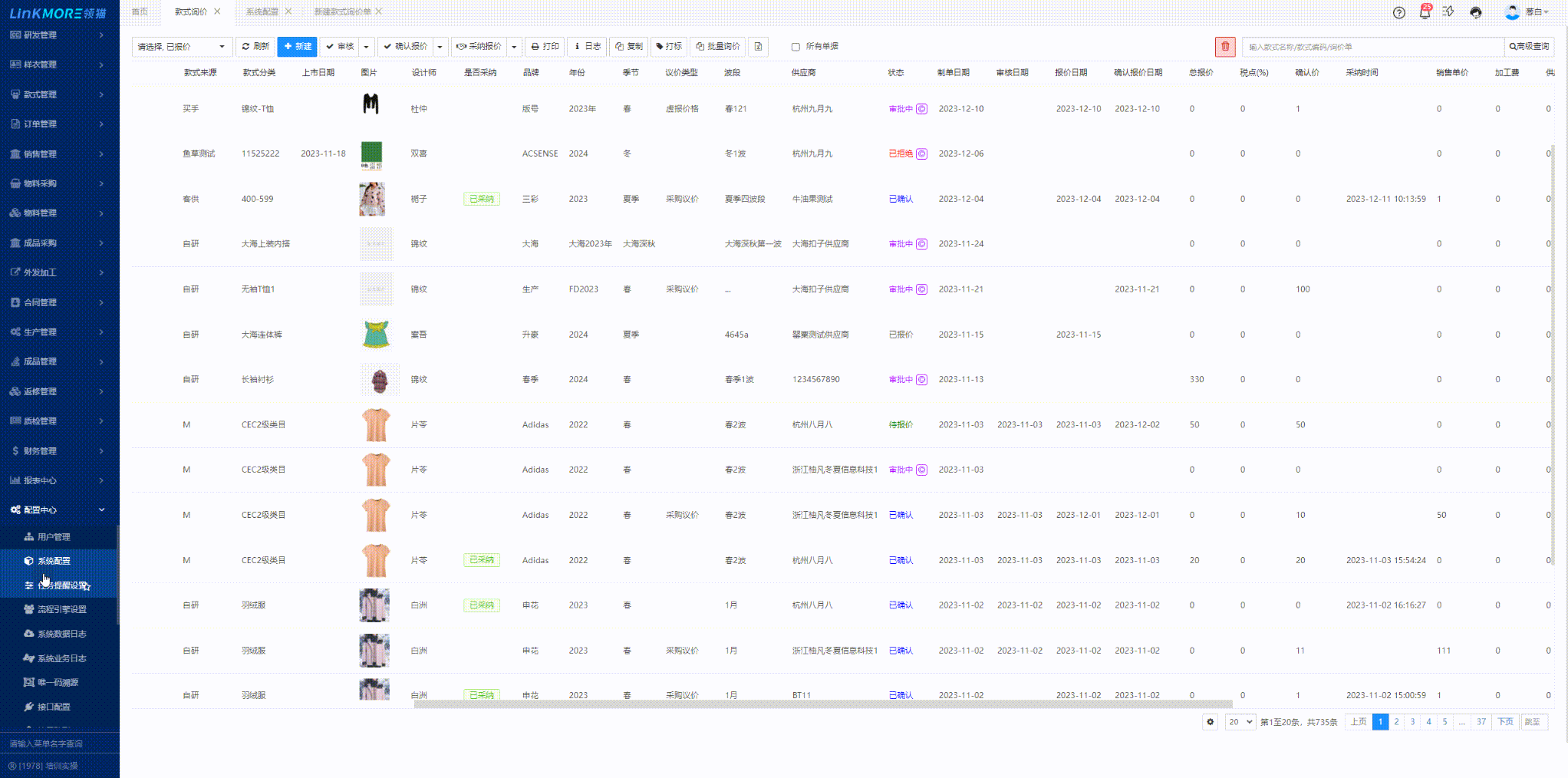Screen dimensions: 1568x778
Task: Click the 高级查询 advanced search button
Action: coord(1529,47)
